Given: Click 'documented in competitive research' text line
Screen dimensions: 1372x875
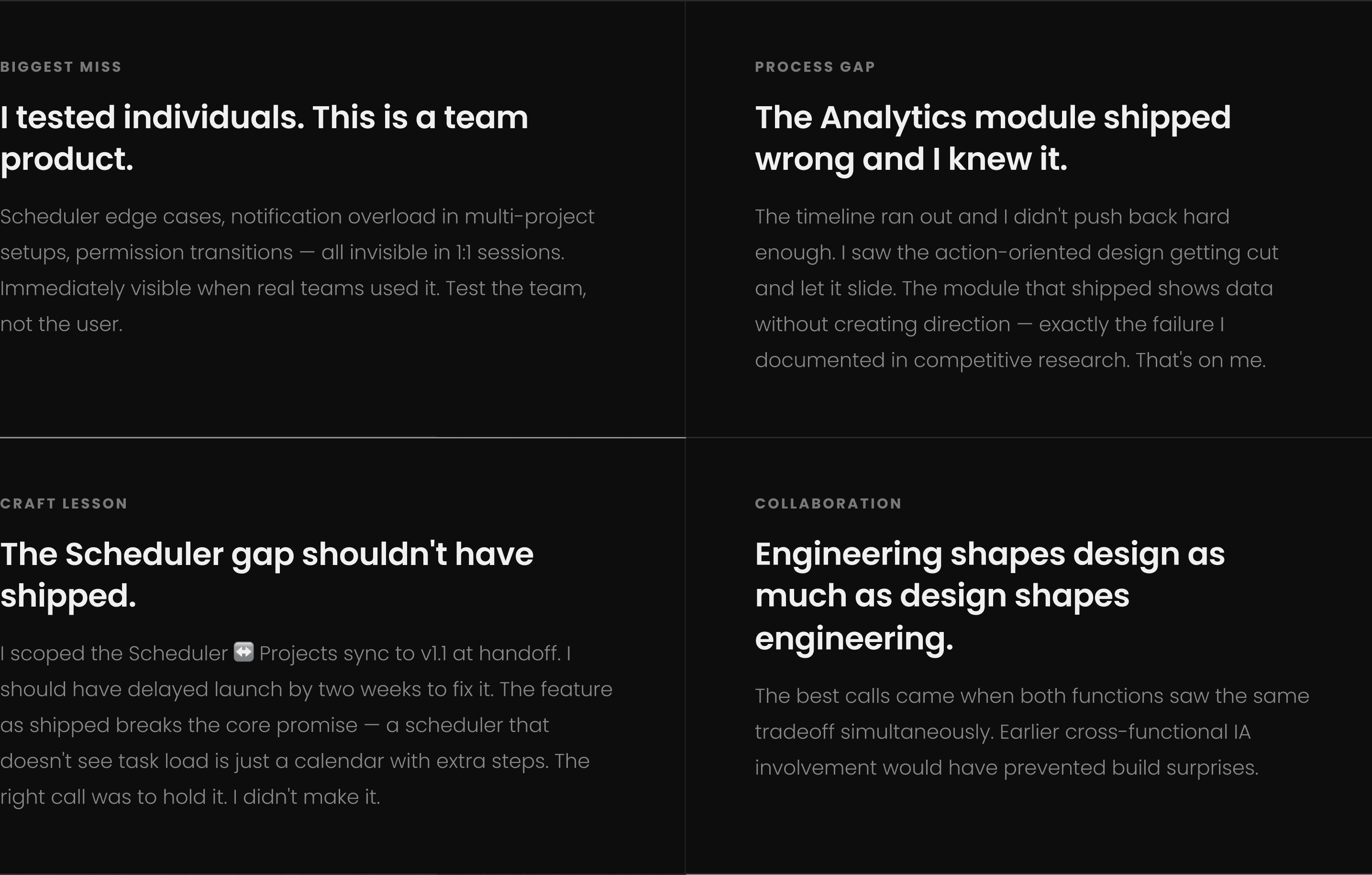Looking at the screenshot, I should tap(942, 360).
